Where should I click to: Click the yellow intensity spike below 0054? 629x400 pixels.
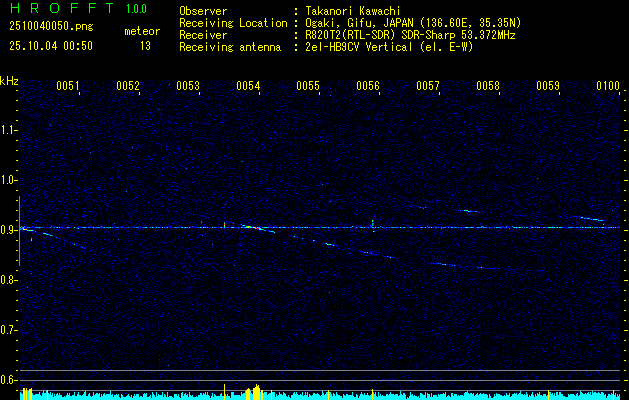[257, 391]
